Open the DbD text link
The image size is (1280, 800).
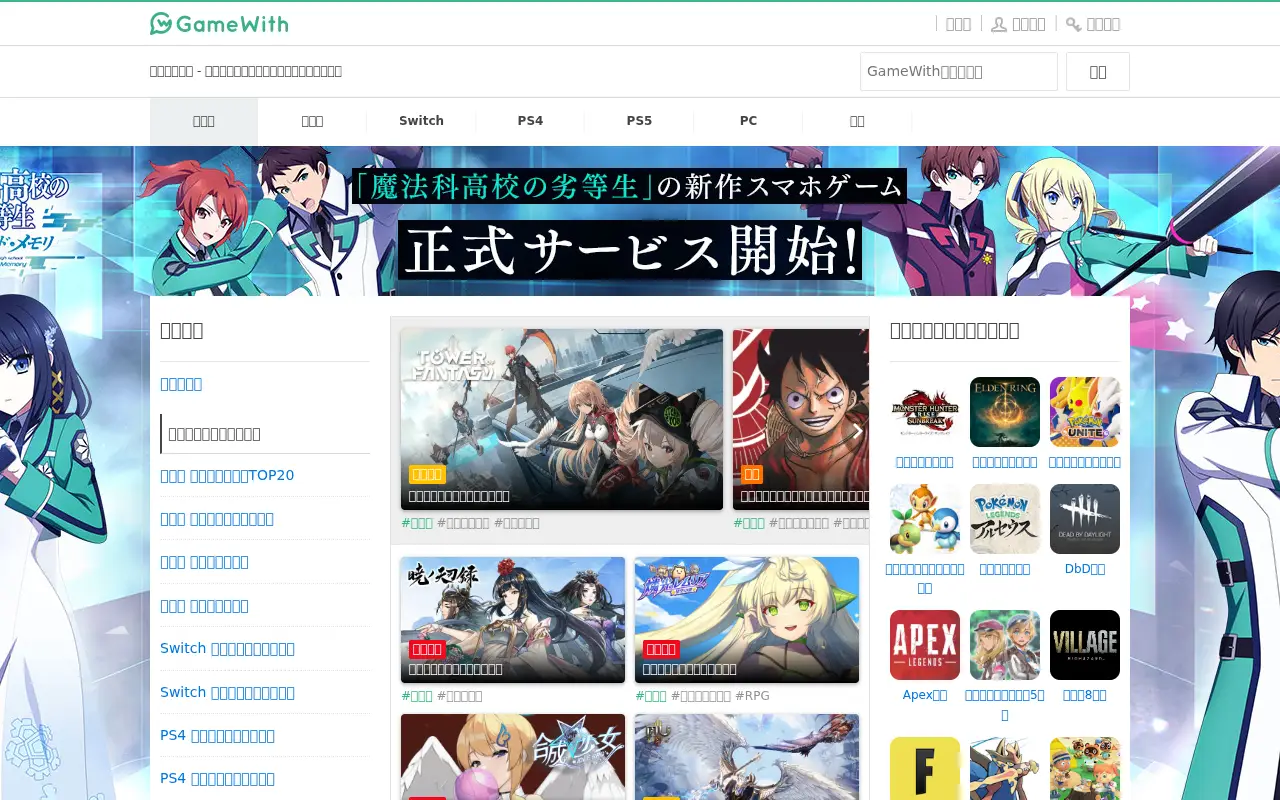(x=1085, y=569)
